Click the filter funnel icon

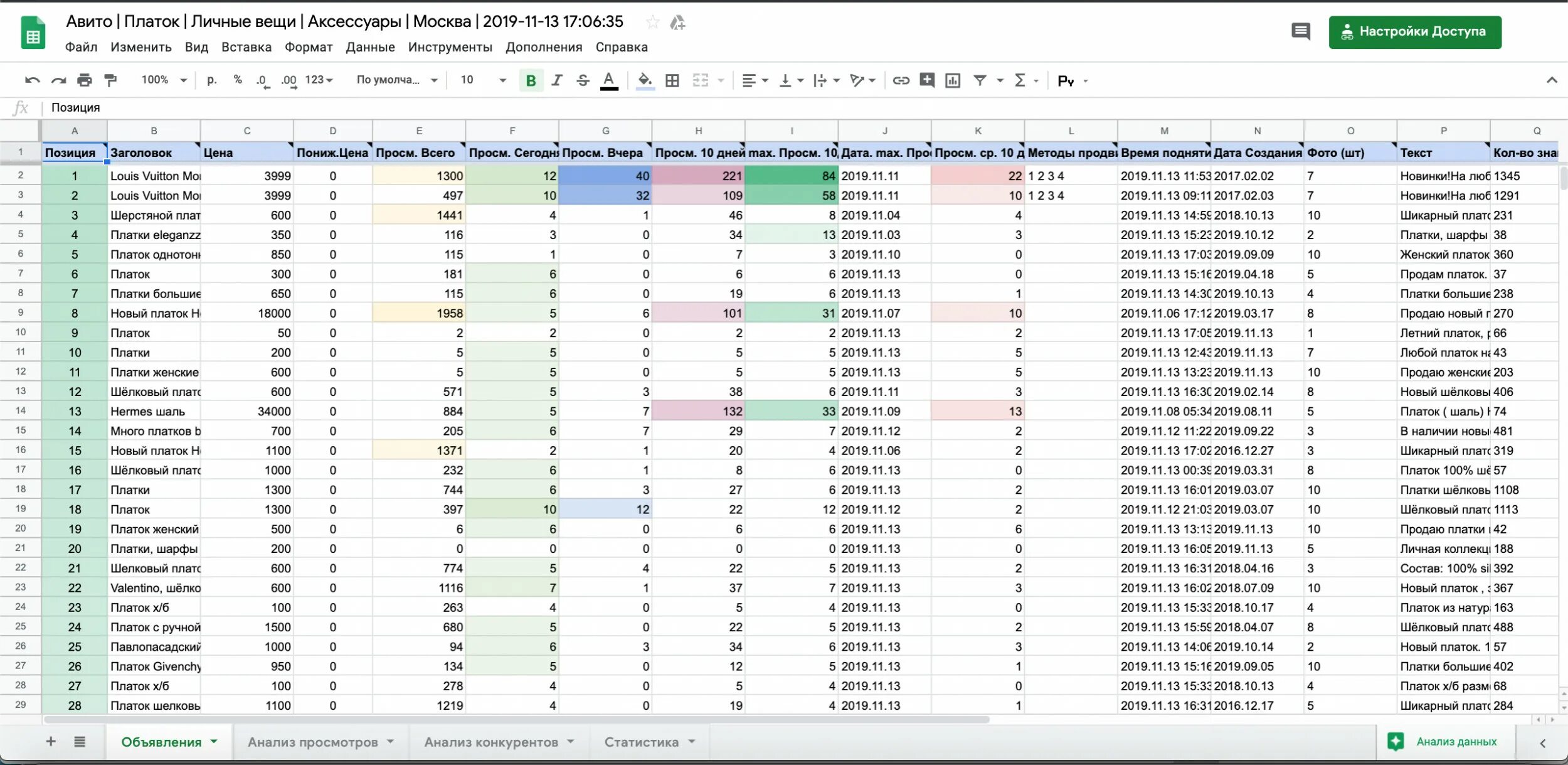pyautogui.click(x=979, y=80)
